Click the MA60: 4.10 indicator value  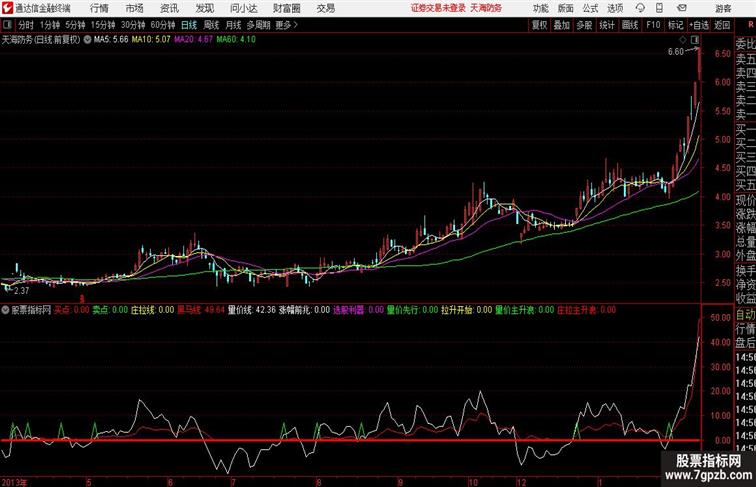236,40
